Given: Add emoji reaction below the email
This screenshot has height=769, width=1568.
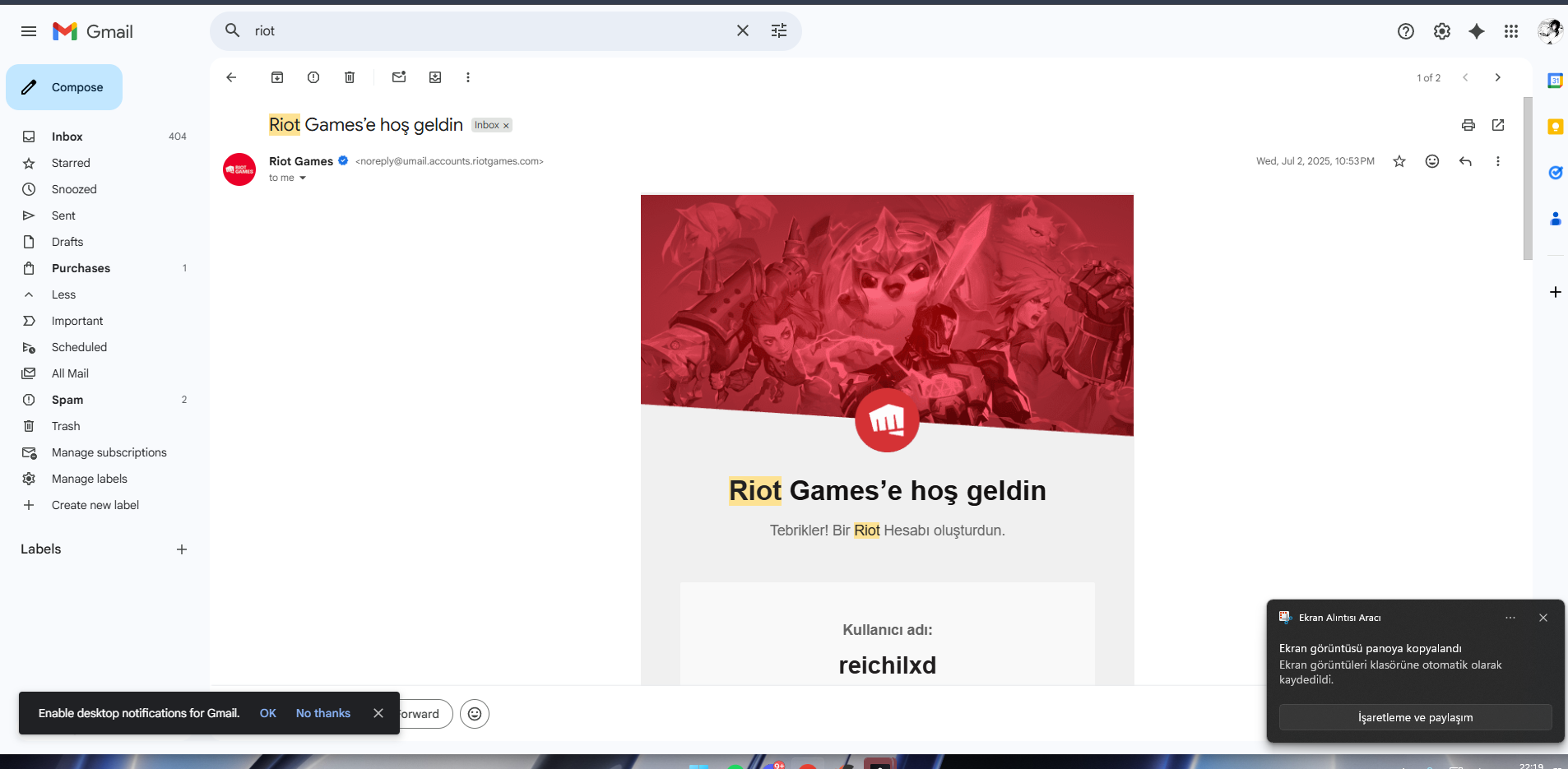Looking at the screenshot, I should [475, 714].
